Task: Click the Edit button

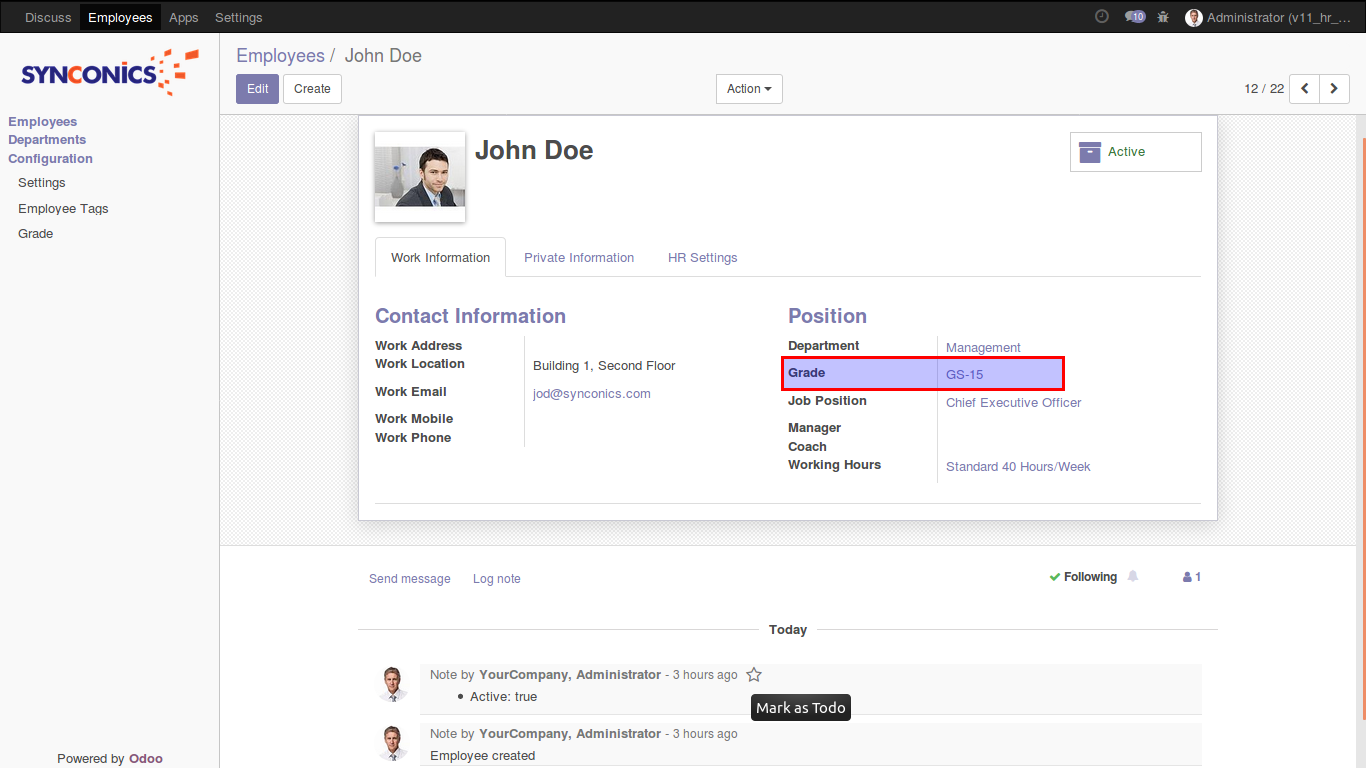Action: [257, 89]
